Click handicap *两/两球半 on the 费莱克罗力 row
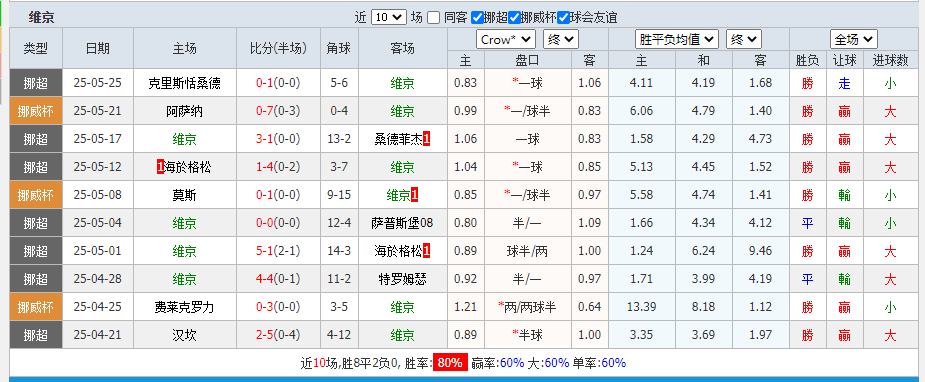Image resolution: width=925 pixels, height=382 pixels. (527, 307)
